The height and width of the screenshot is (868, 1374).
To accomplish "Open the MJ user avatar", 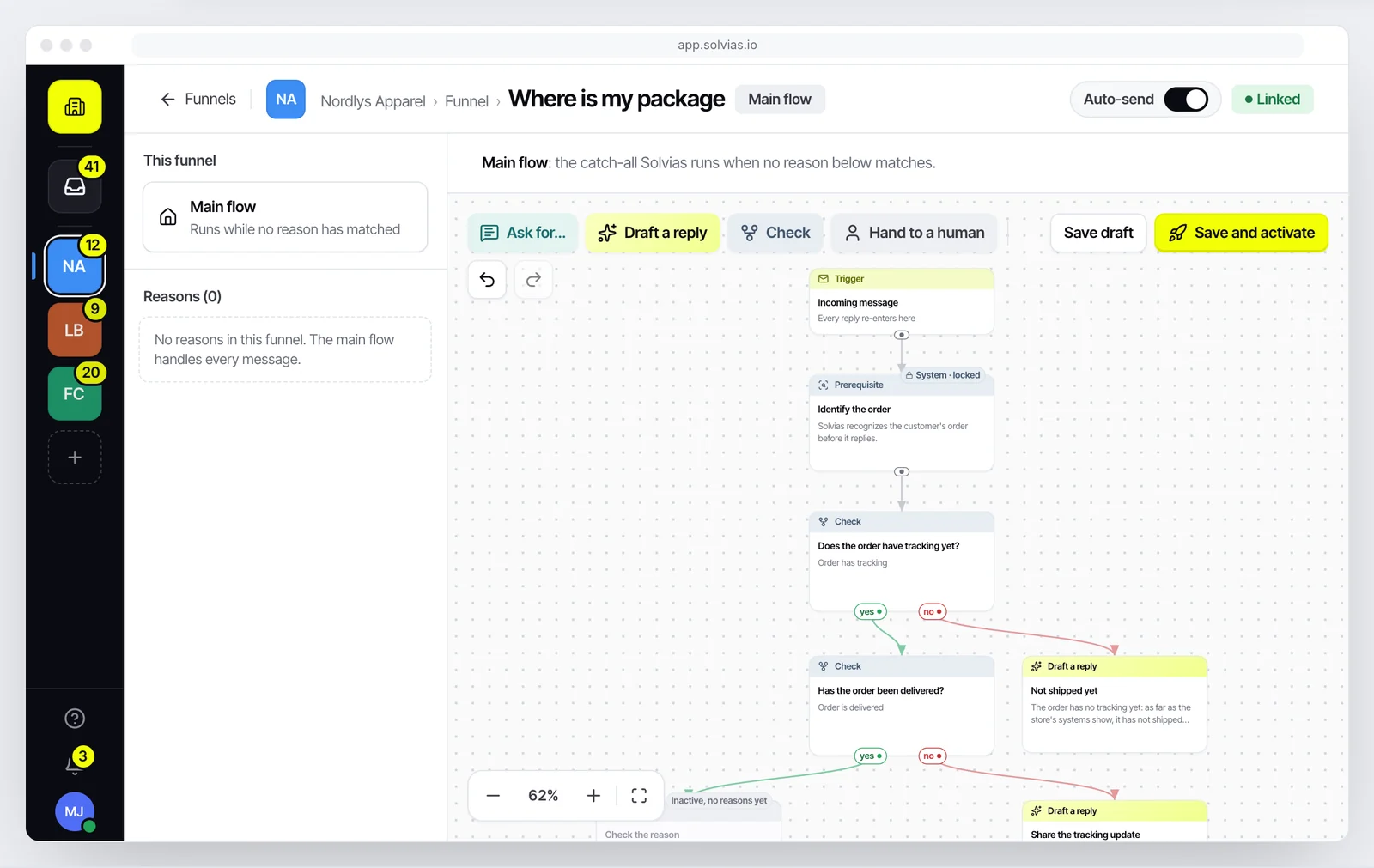I will click(75, 811).
